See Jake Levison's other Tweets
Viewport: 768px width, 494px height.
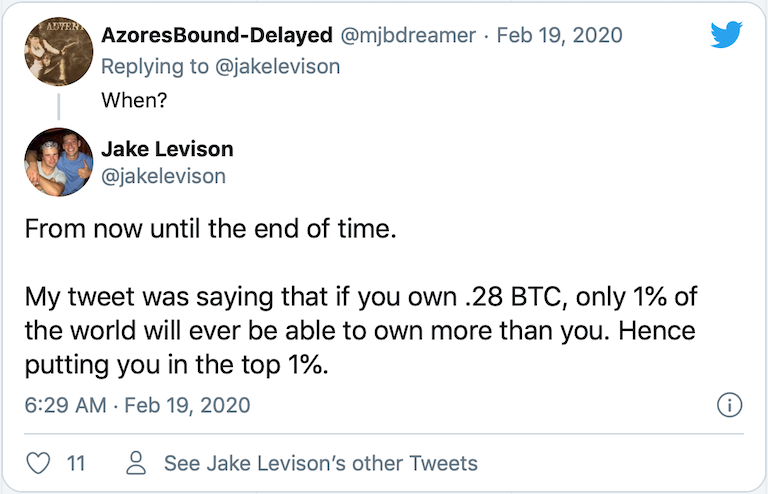(320, 463)
